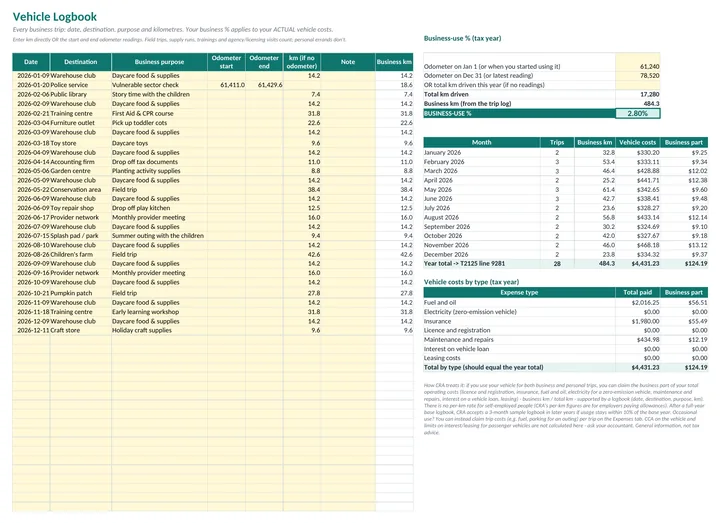The height and width of the screenshot is (523, 720).
Task: Select the Garden centre destination cell
Action: [x=80, y=171]
